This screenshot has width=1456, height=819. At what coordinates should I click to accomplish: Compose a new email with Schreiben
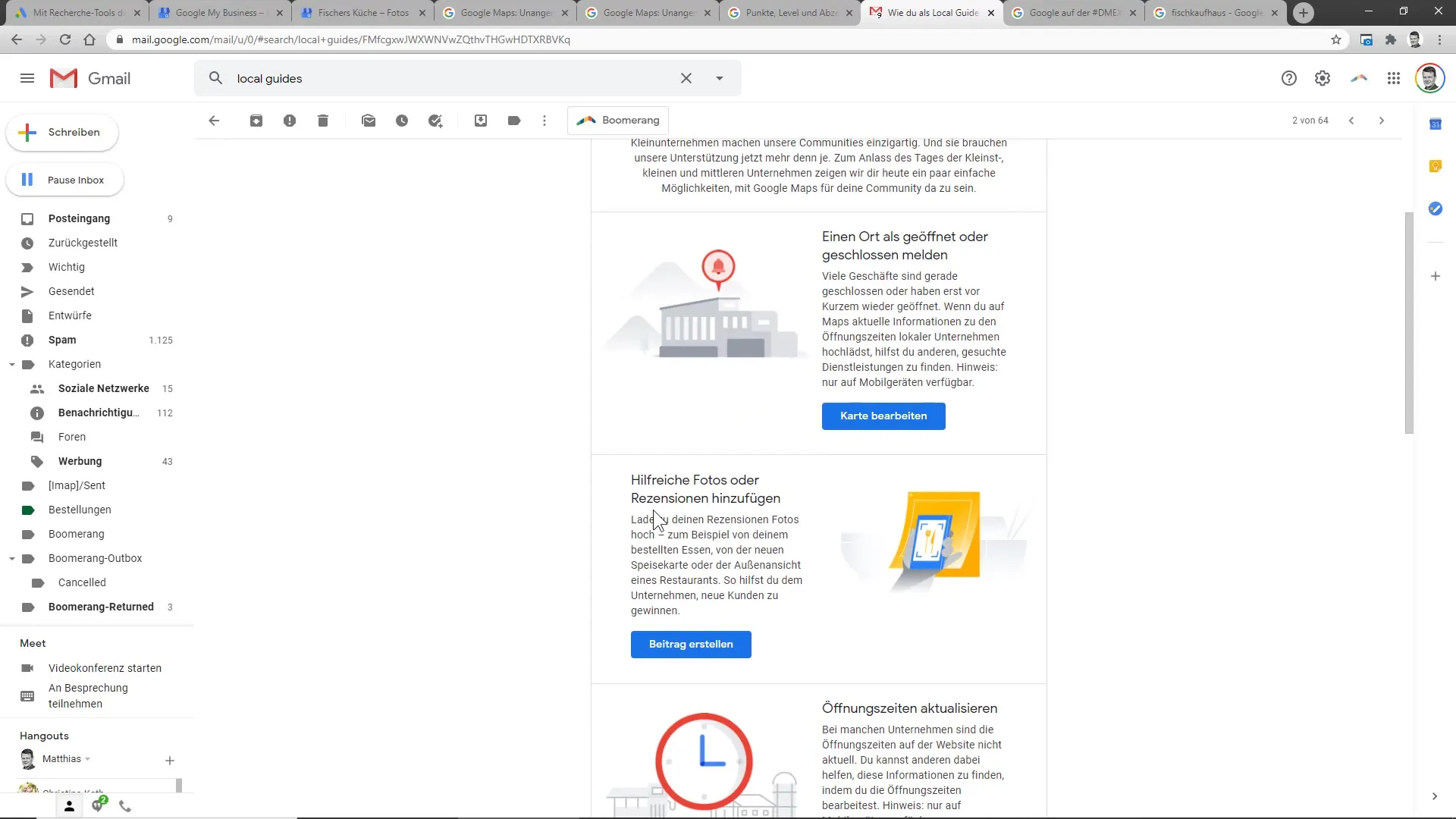[x=62, y=133]
